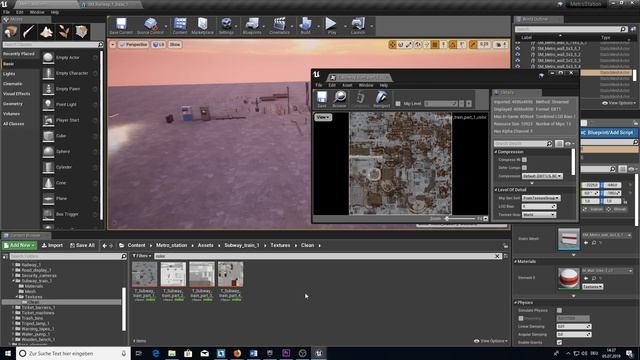
Task: Click Blueprint/Add Script button
Action: click(608, 133)
